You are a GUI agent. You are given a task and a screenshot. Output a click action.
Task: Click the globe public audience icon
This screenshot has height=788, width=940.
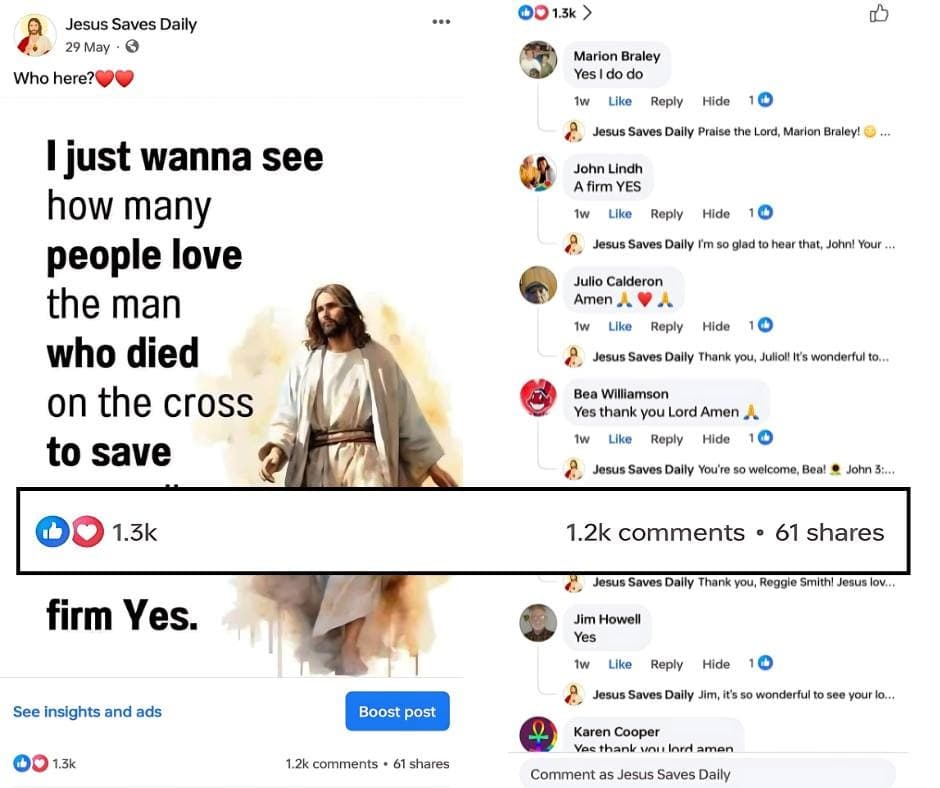pos(132,46)
